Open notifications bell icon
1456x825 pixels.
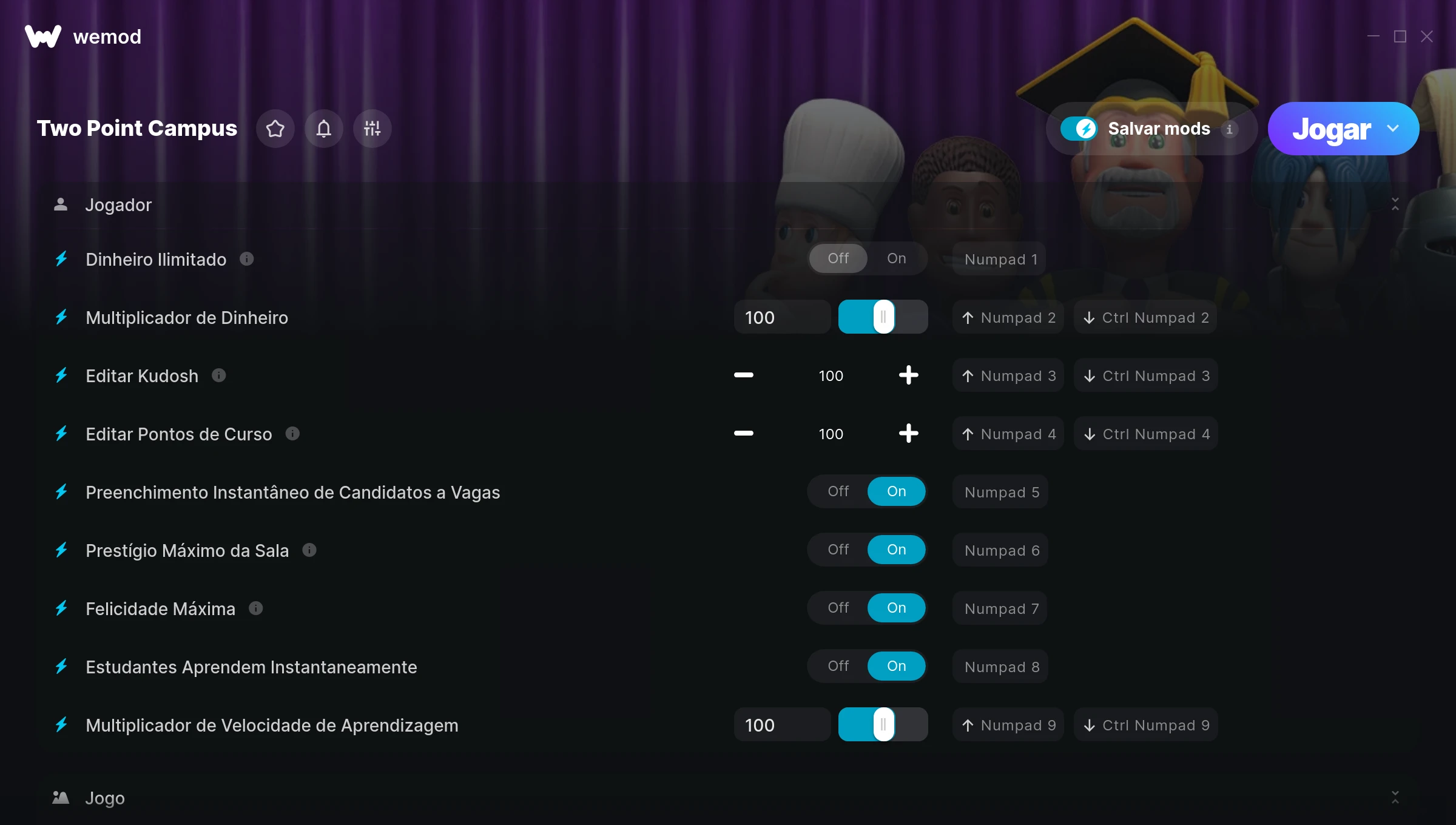(x=324, y=129)
